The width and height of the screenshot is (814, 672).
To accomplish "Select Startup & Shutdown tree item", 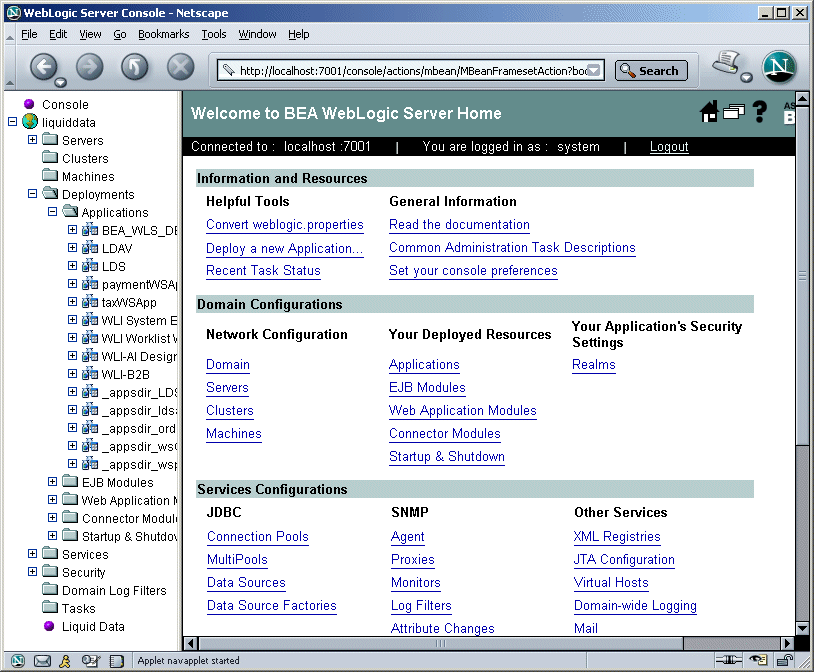I will pyautogui.click(x=129, y=536).
